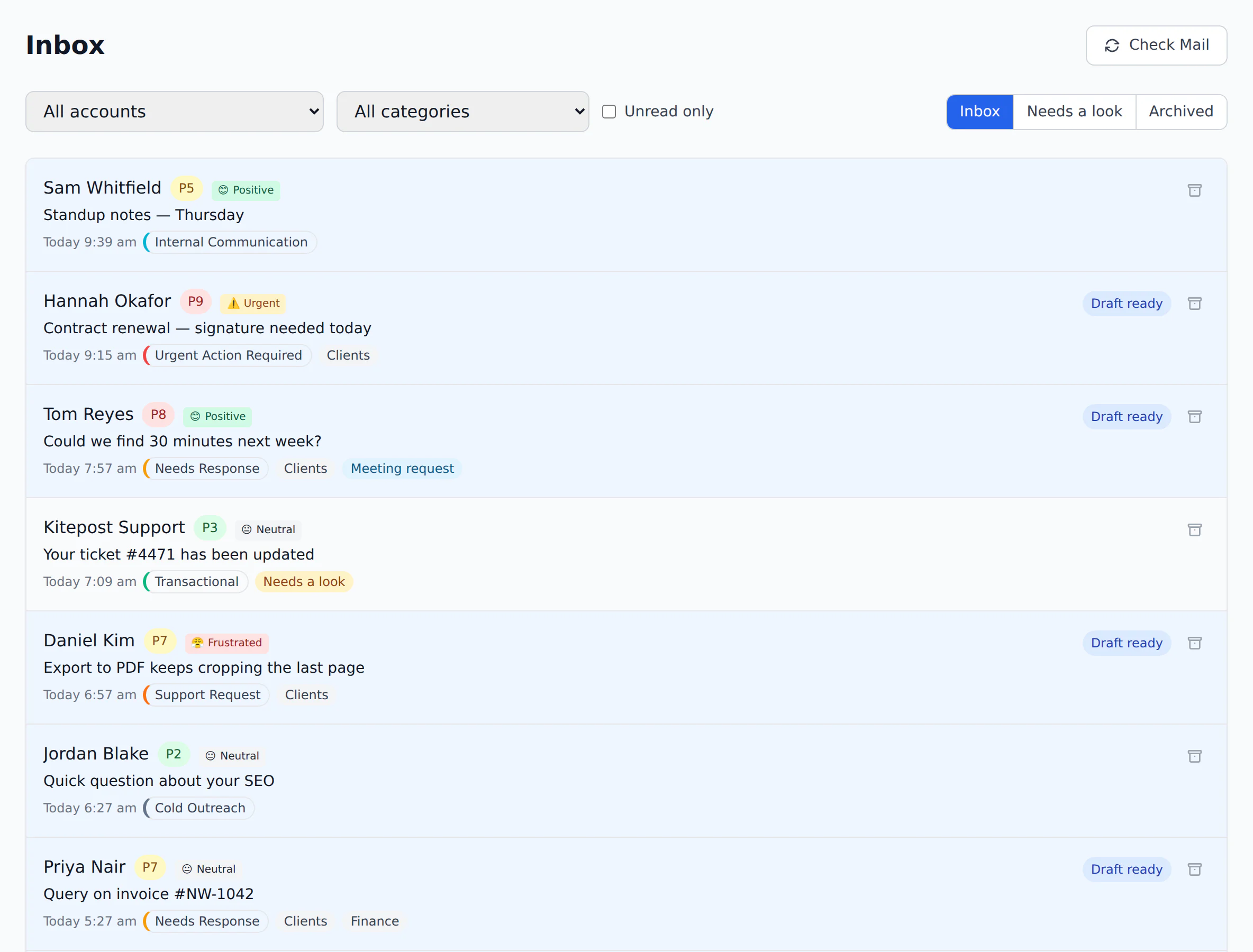Open Draft ready for Priya Nair
The height and width of the screenshot is (952, 1253).
pyautogui.click(x=1126, y=869)
